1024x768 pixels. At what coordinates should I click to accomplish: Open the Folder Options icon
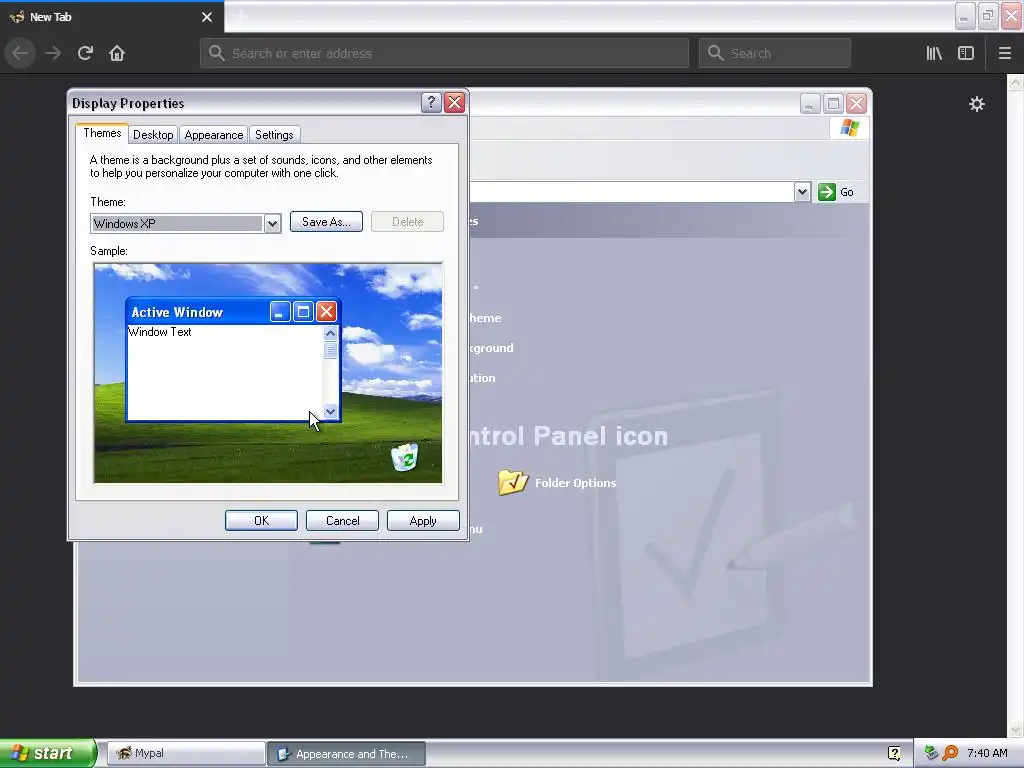pos(513,482)
